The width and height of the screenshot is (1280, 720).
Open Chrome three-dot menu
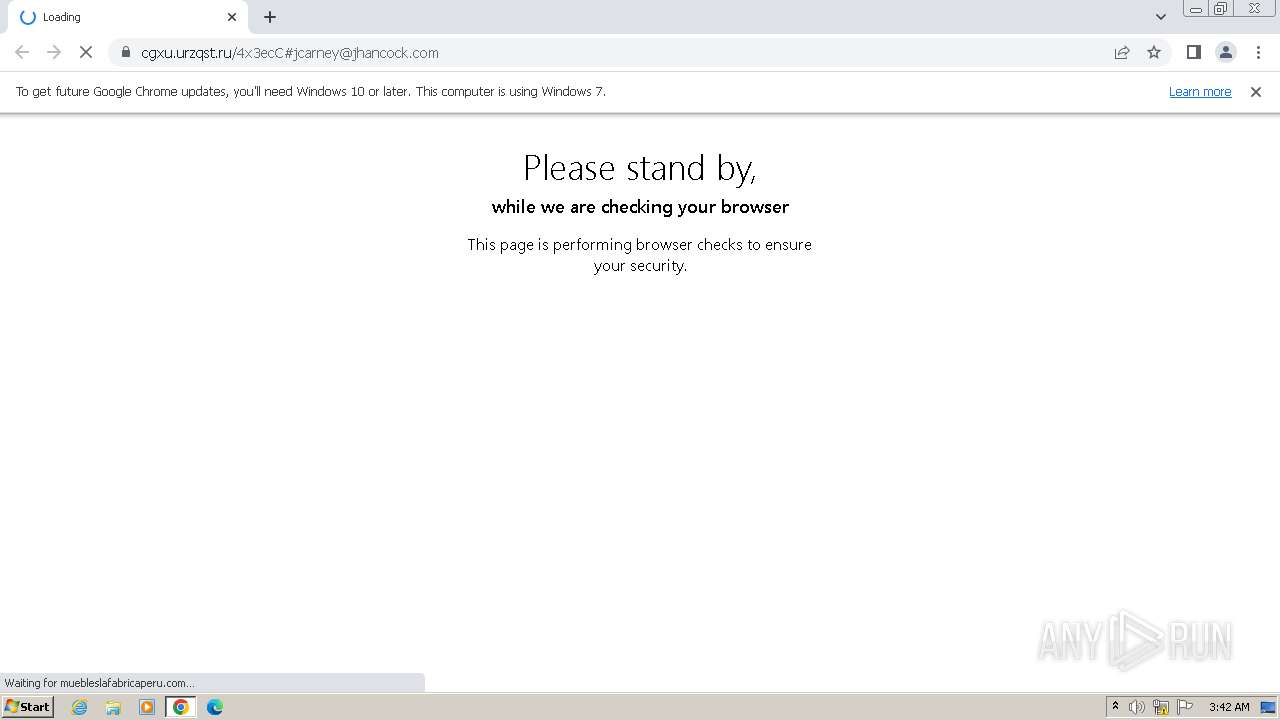click(1258, 52)
